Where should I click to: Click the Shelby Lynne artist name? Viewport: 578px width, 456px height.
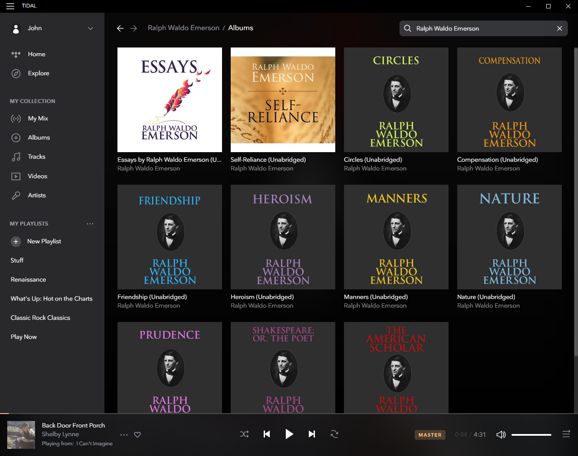tap(60, 434)
